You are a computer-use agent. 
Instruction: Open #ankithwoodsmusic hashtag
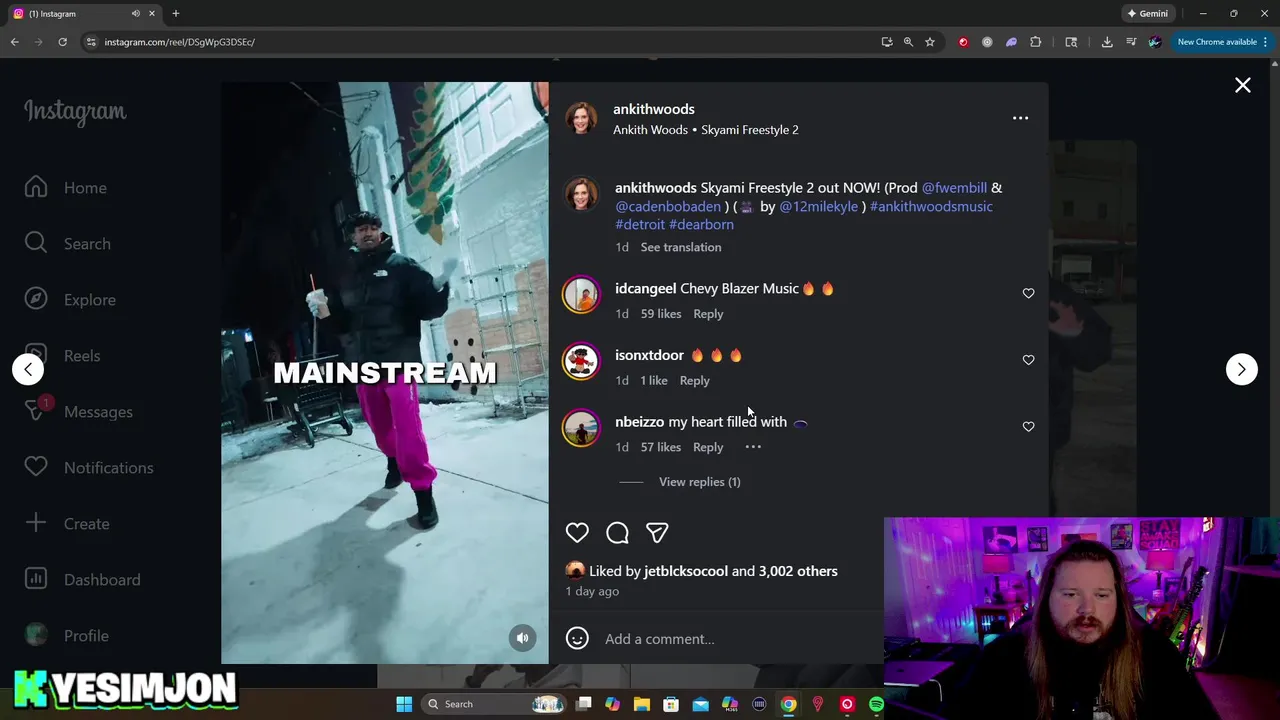931,206
